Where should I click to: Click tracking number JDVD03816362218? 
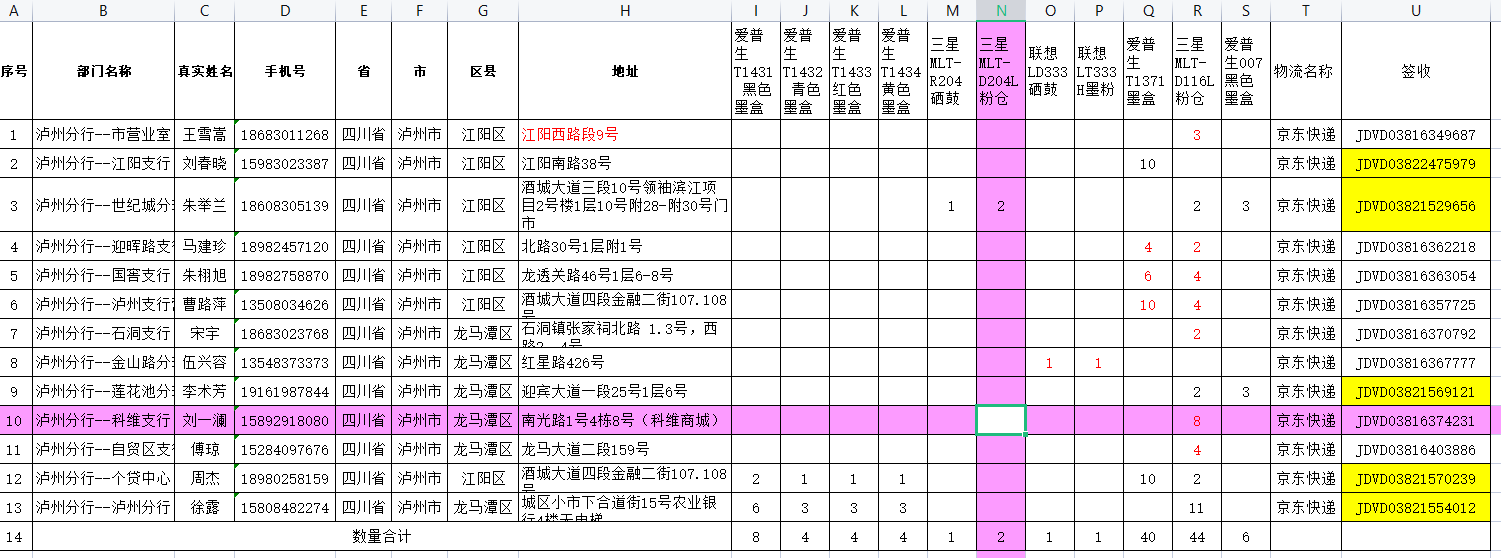1416,247
